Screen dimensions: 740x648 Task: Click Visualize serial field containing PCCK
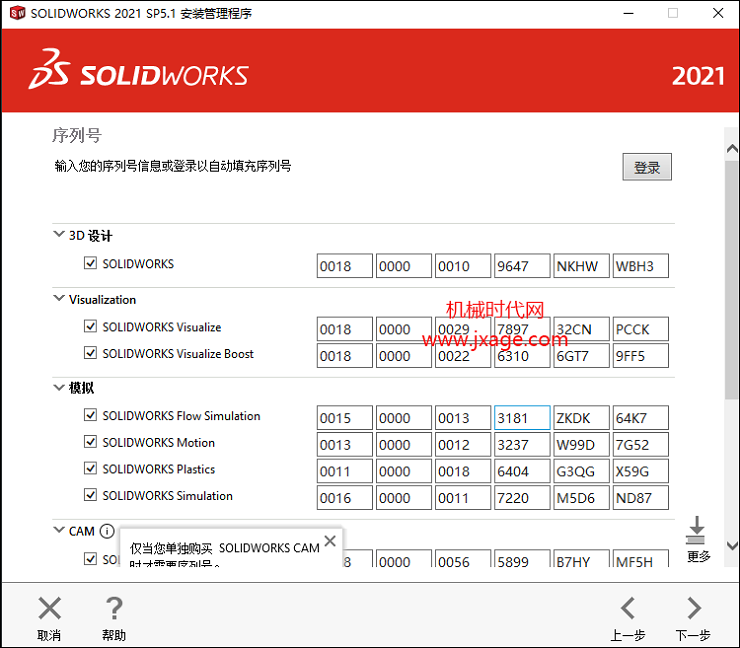tap(640, 329)
